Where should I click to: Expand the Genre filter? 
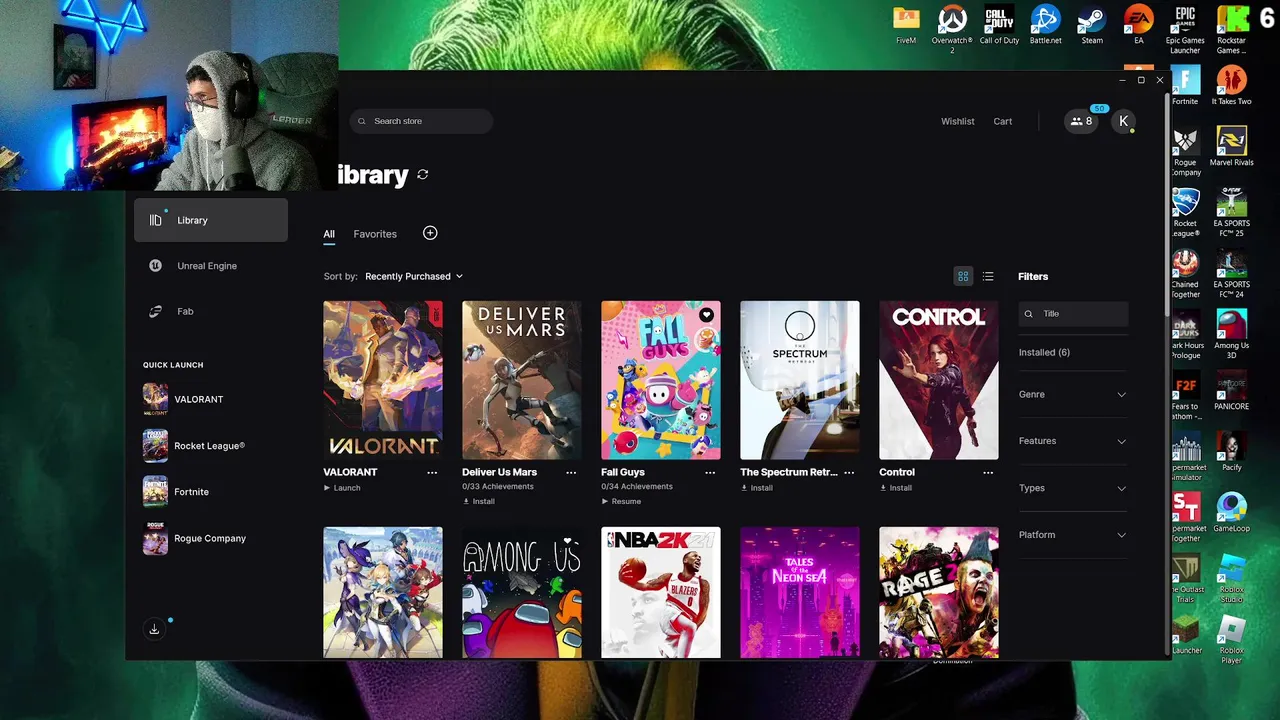click(x=1073, y=394)
